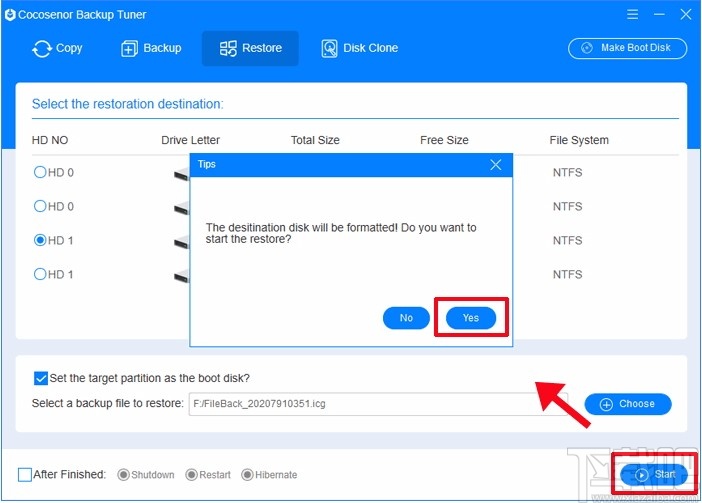Click NTFS in the selected HD 1 row
702x503 pixels.
tap(567, 240)
